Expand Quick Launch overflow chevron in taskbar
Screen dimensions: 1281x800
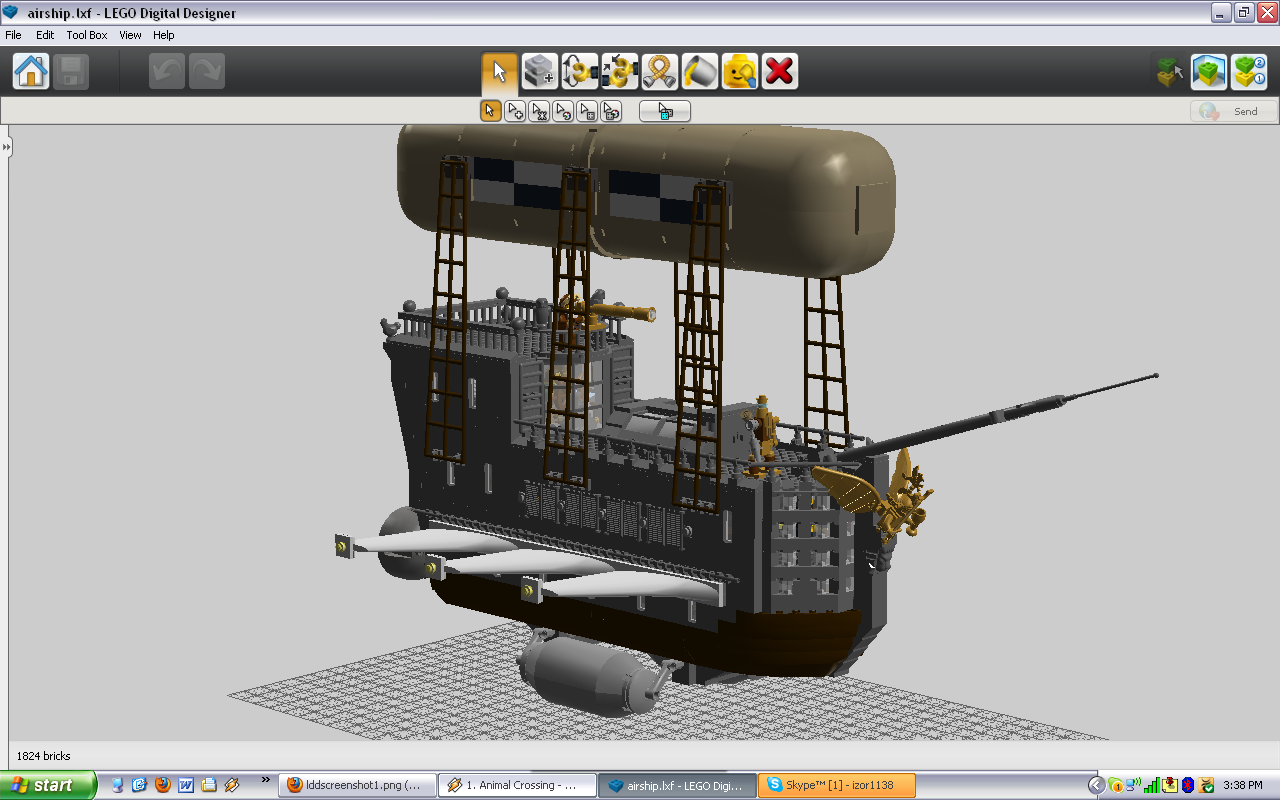pyautogui.click(x=265, y=780)
